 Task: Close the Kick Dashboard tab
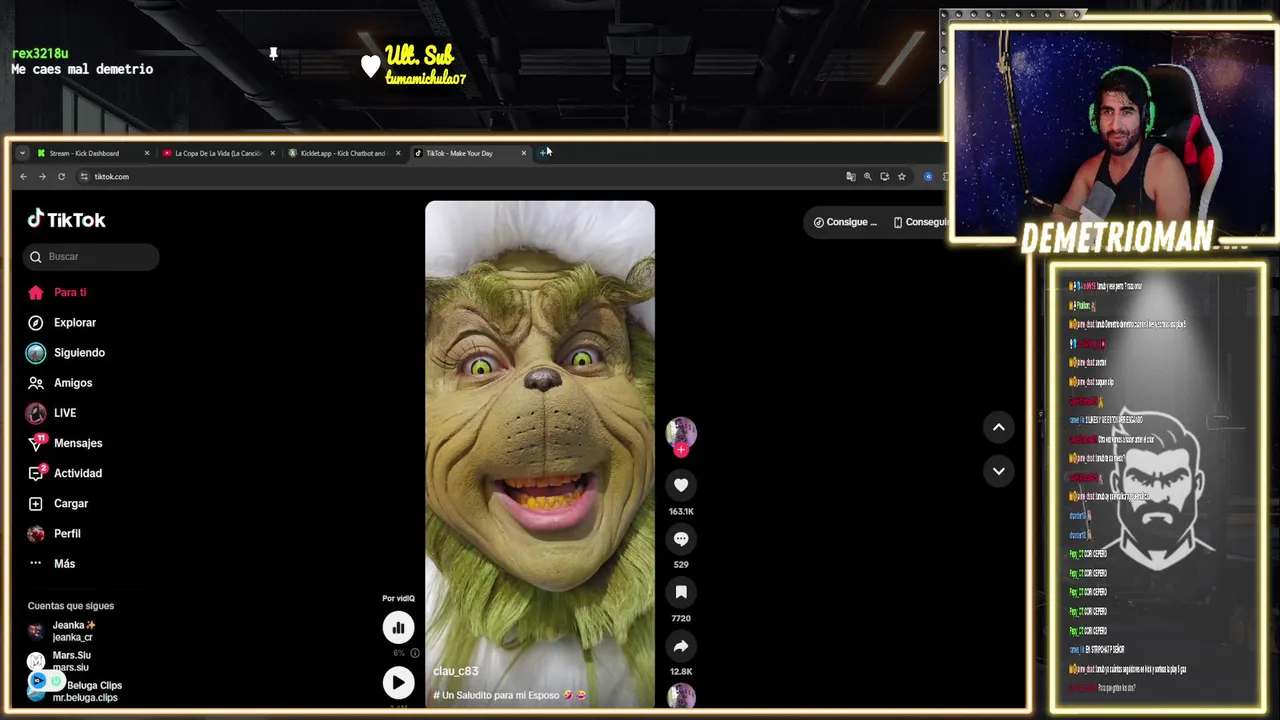[x=147, y=153]
